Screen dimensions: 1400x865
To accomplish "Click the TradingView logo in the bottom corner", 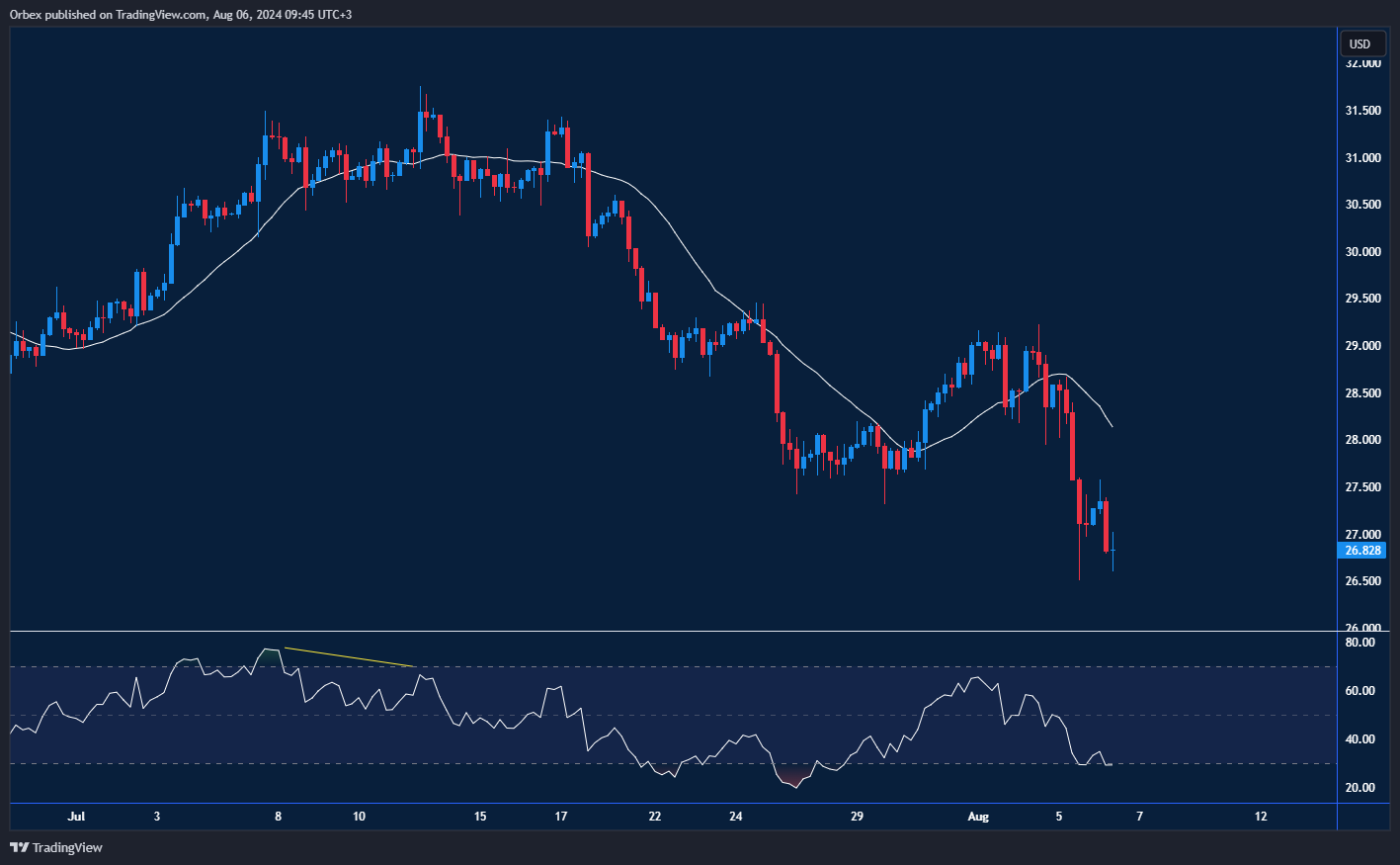I will click(x=56, y=847).
